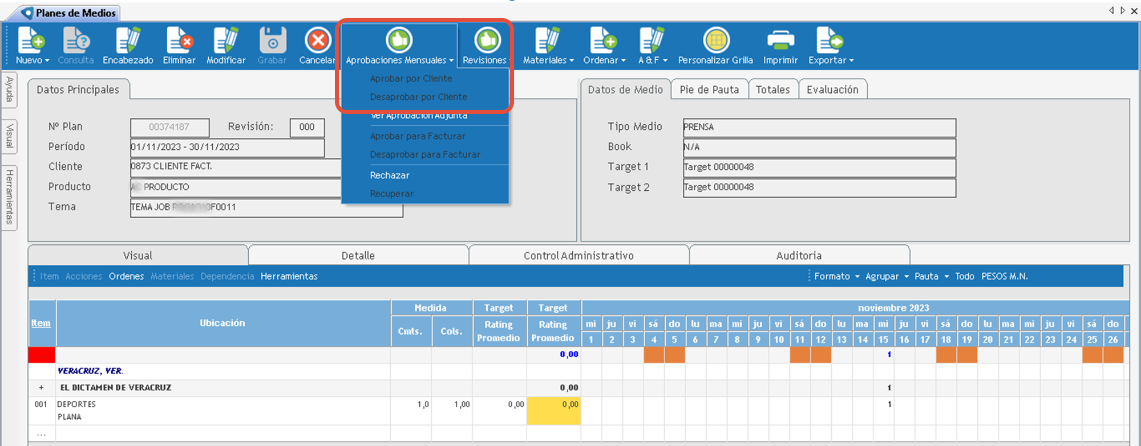
Task: Expand the Materiales dropdown label
Action: 549,60
